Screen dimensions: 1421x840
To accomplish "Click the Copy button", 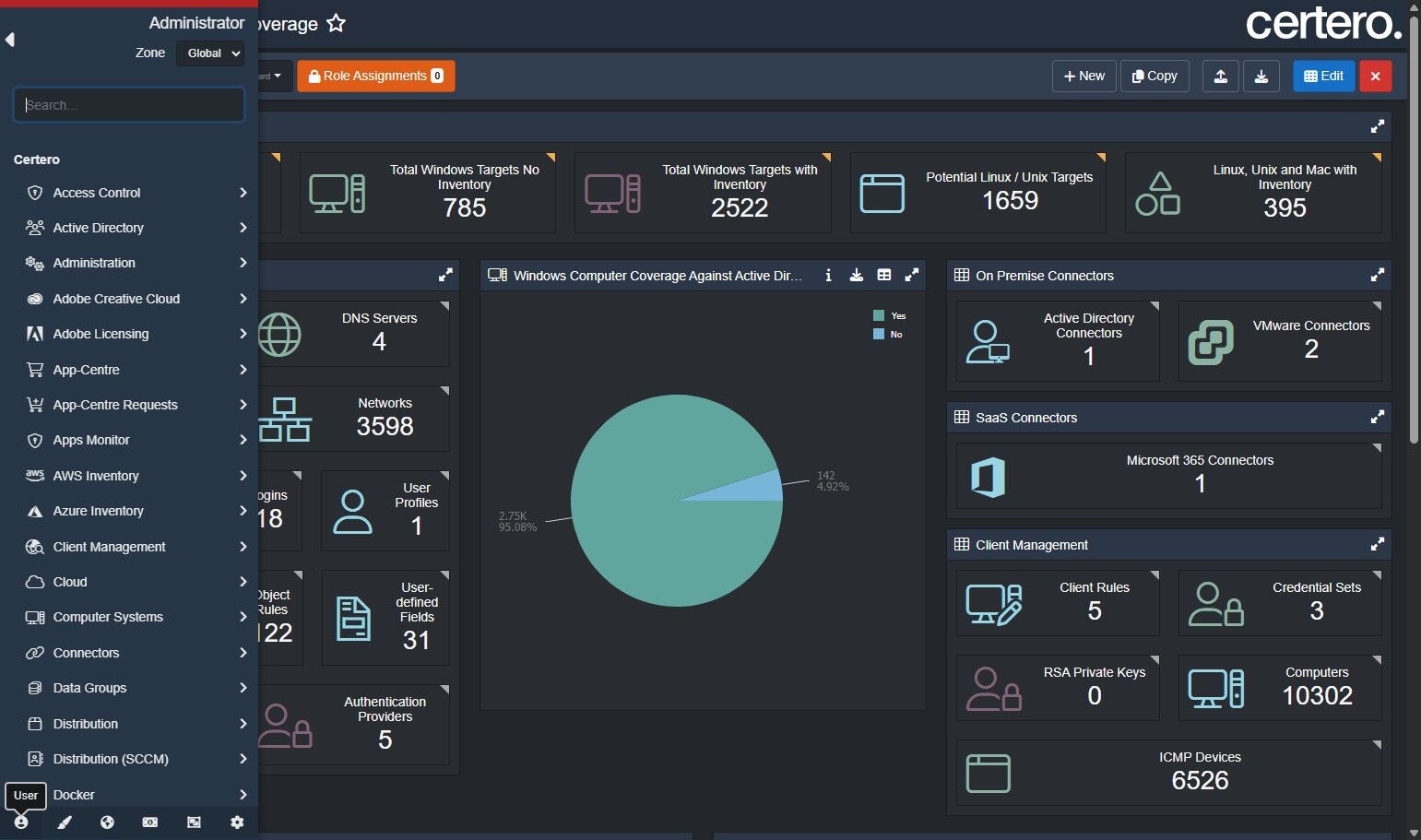I will [1155, 77].
